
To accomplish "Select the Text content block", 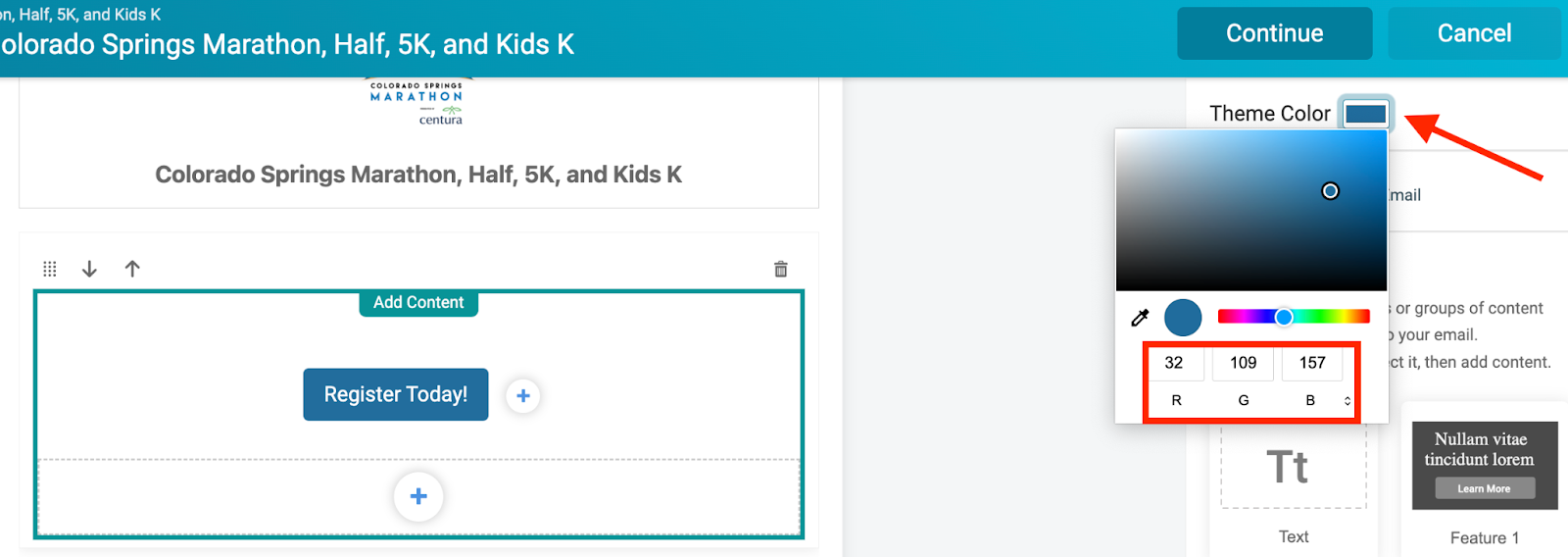I will pyautogui.click(x=1293, y=481).
